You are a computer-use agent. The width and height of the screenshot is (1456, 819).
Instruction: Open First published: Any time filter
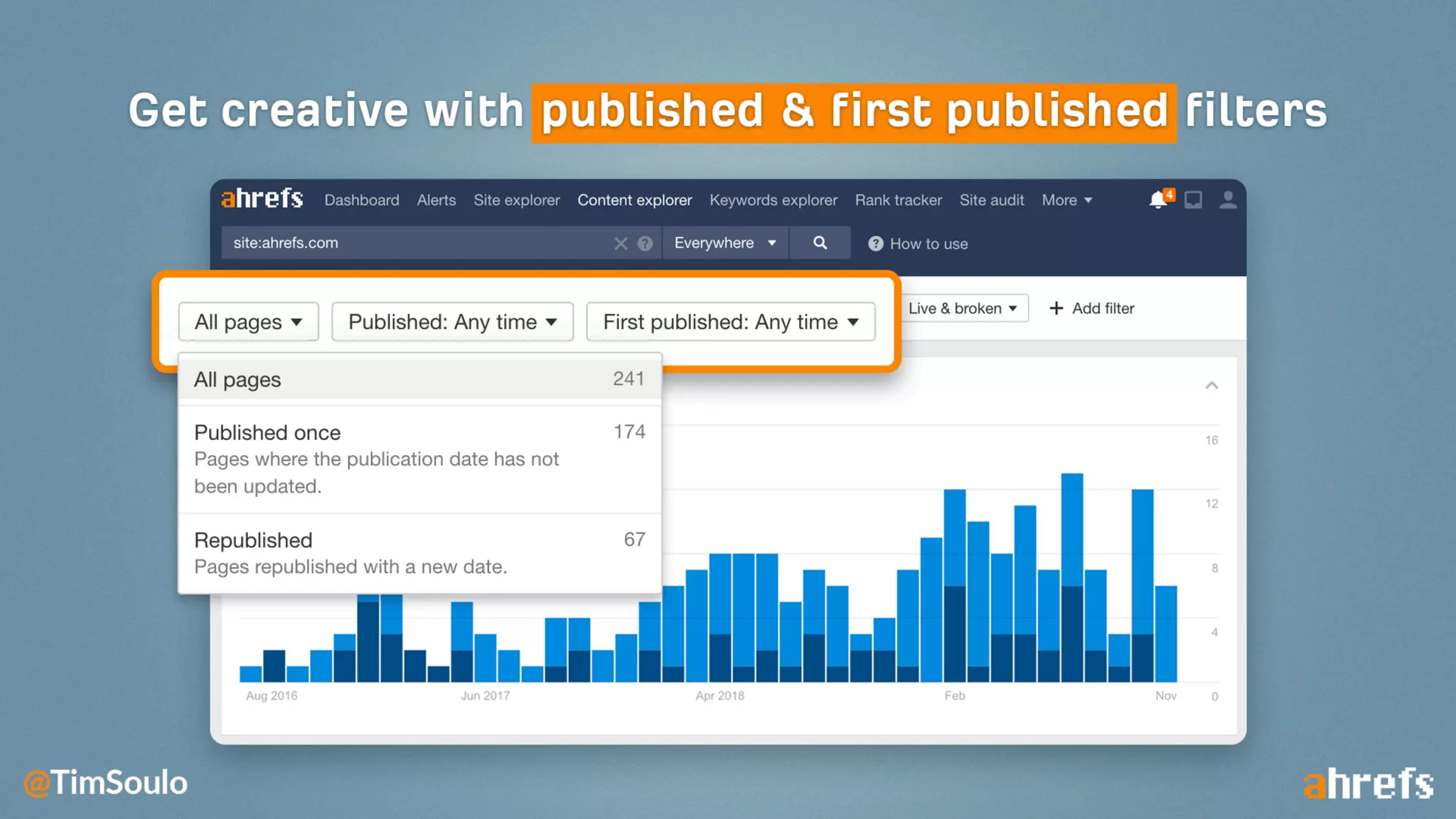pyautogui.click(x=731, y=322)
